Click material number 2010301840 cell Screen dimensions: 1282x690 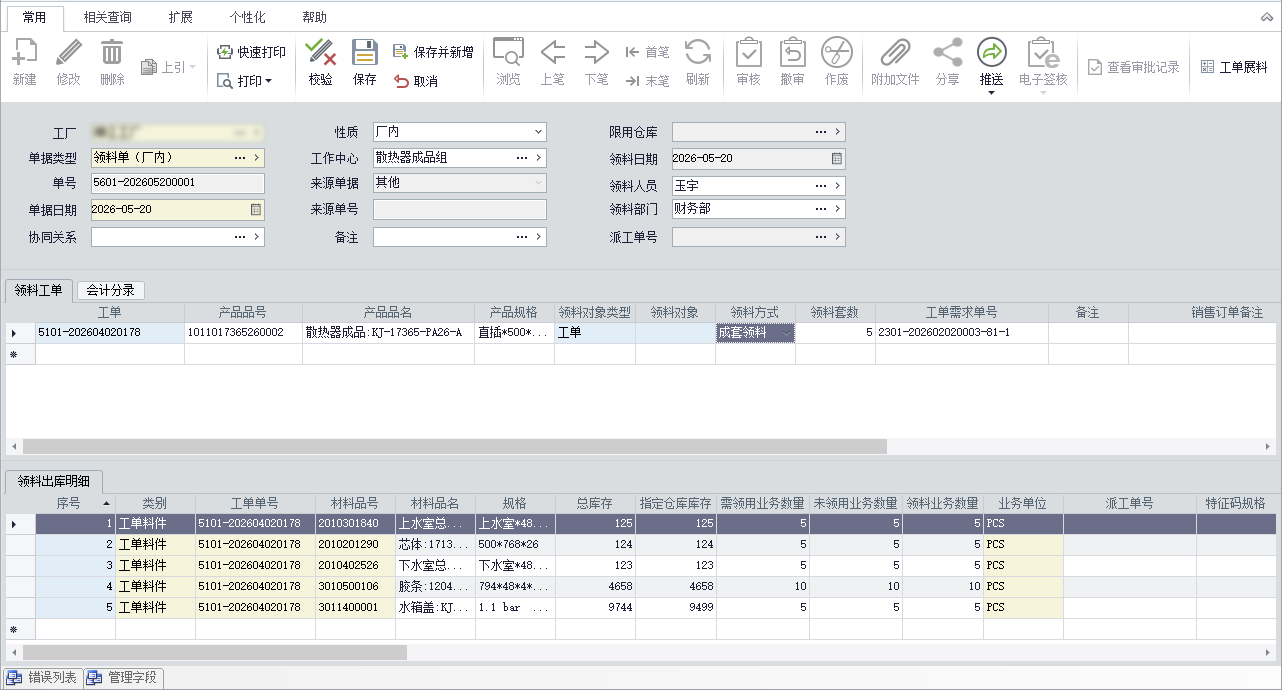(x=355, y=523)
